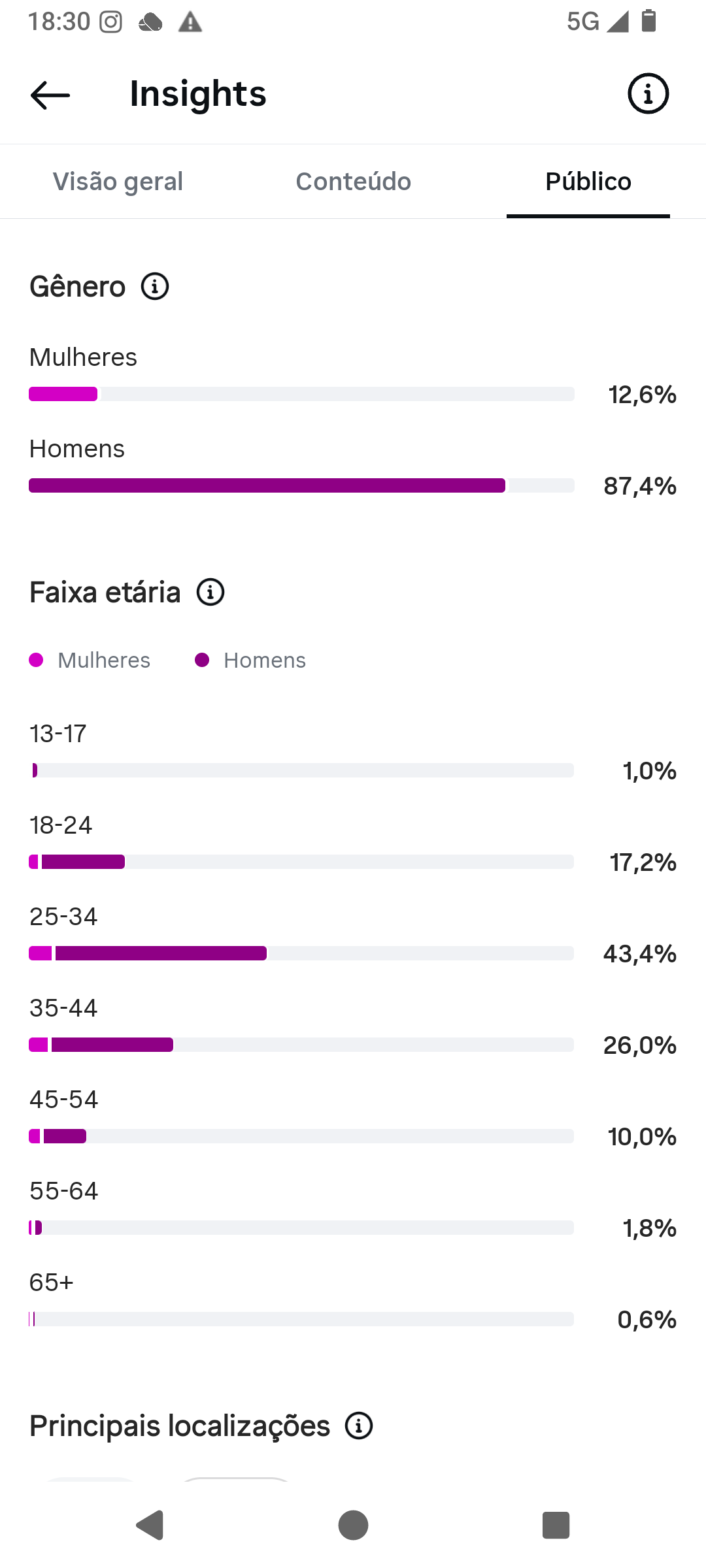Viewport: 706px width, 1568px height.
Task: Tap the warning triangle in status bar
Action: click(190, 22)
